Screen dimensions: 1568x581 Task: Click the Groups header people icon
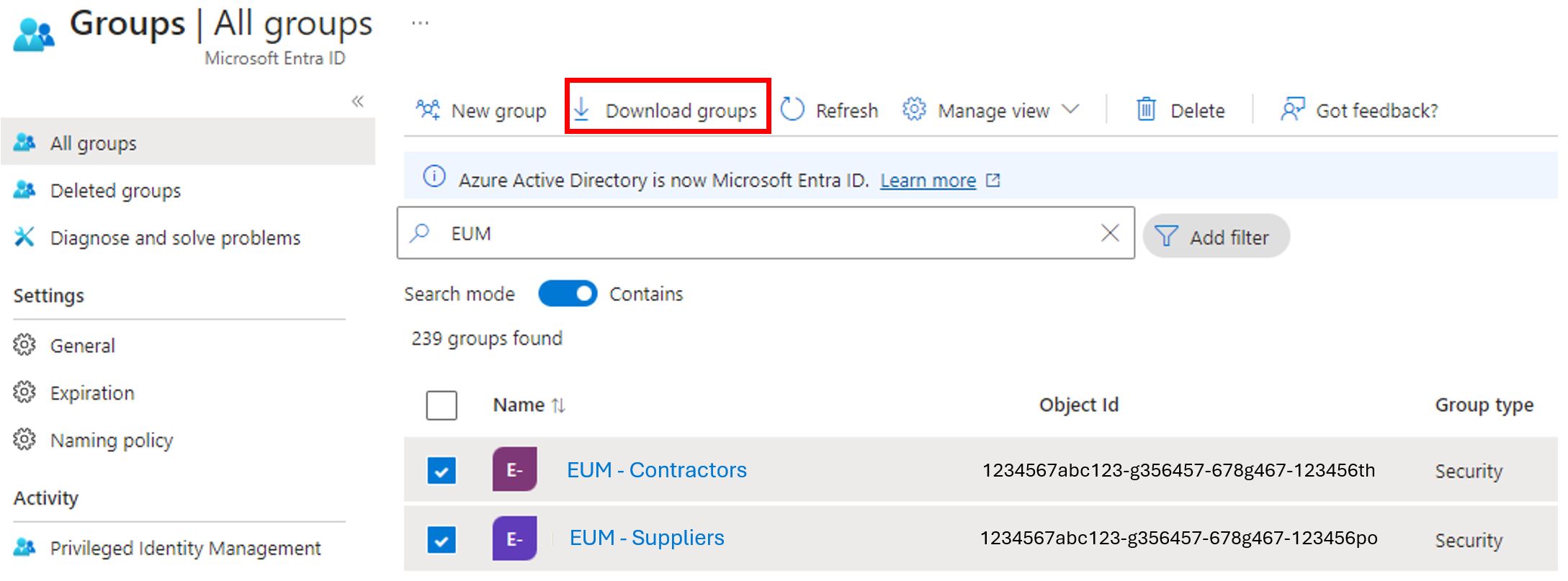coord(34,35)
